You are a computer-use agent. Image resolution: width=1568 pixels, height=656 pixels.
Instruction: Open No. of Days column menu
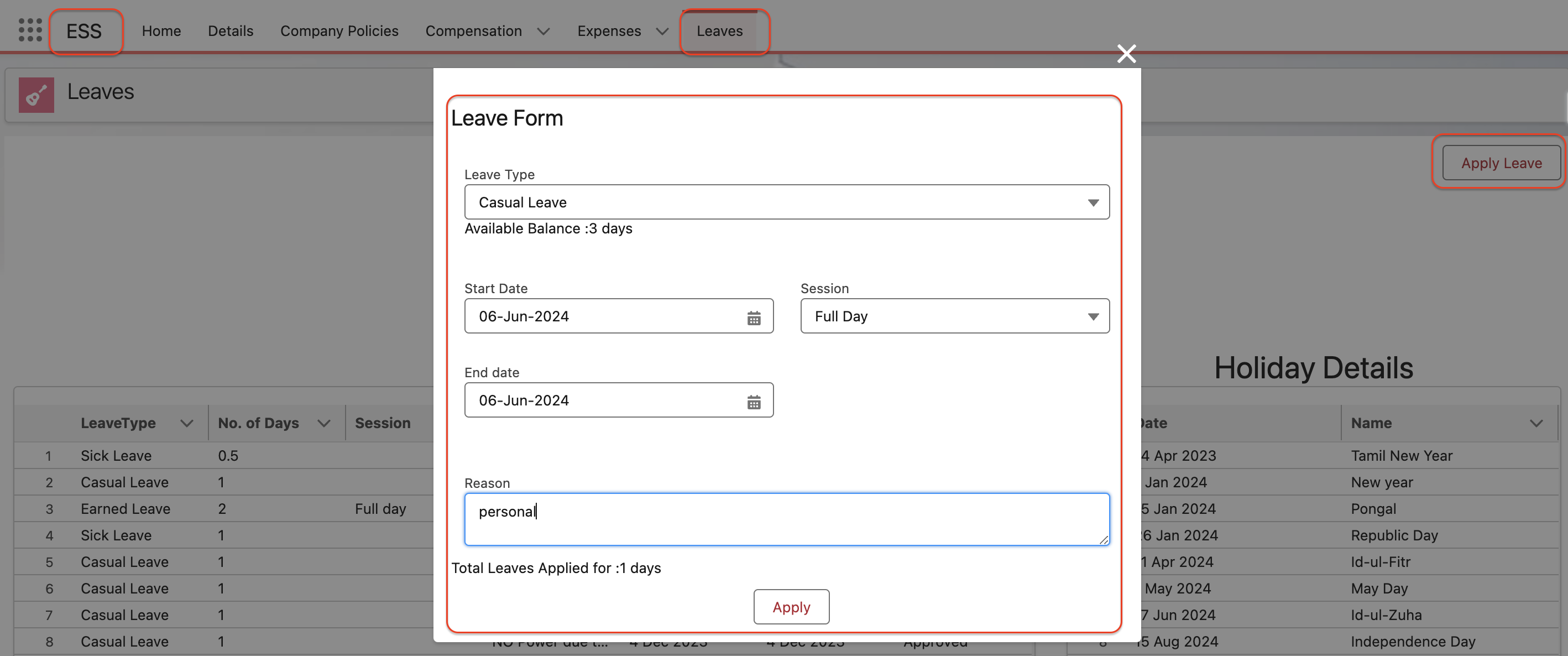click(324, 423)
